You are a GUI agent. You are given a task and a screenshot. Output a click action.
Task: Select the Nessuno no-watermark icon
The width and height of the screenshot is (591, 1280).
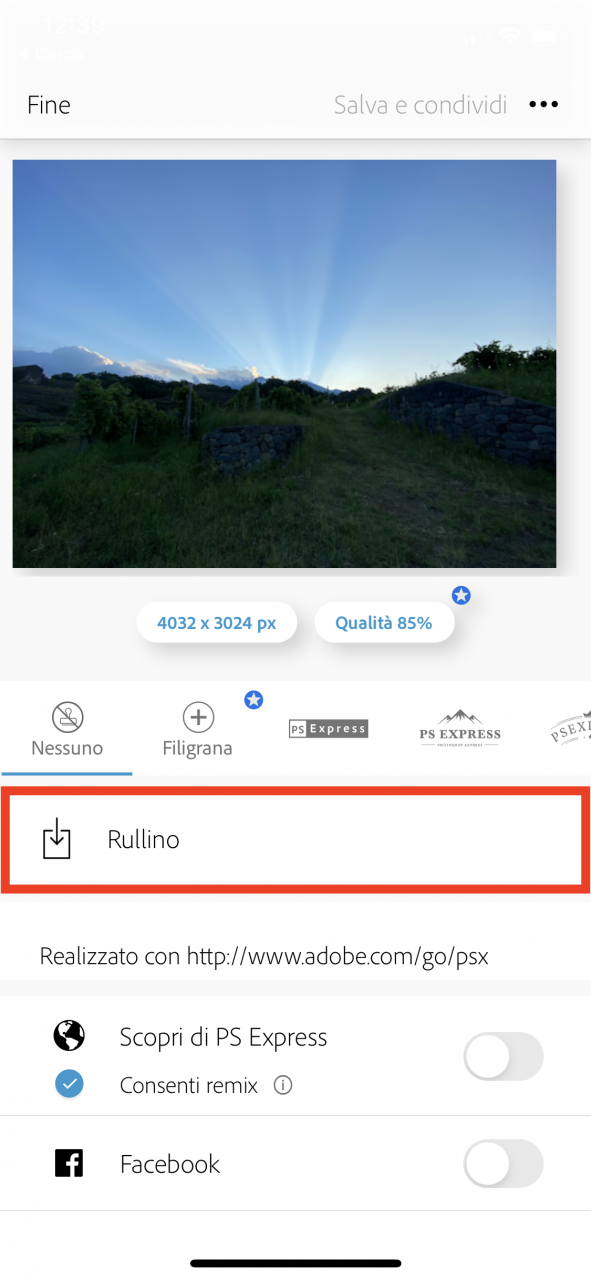(x=67, y=717)
